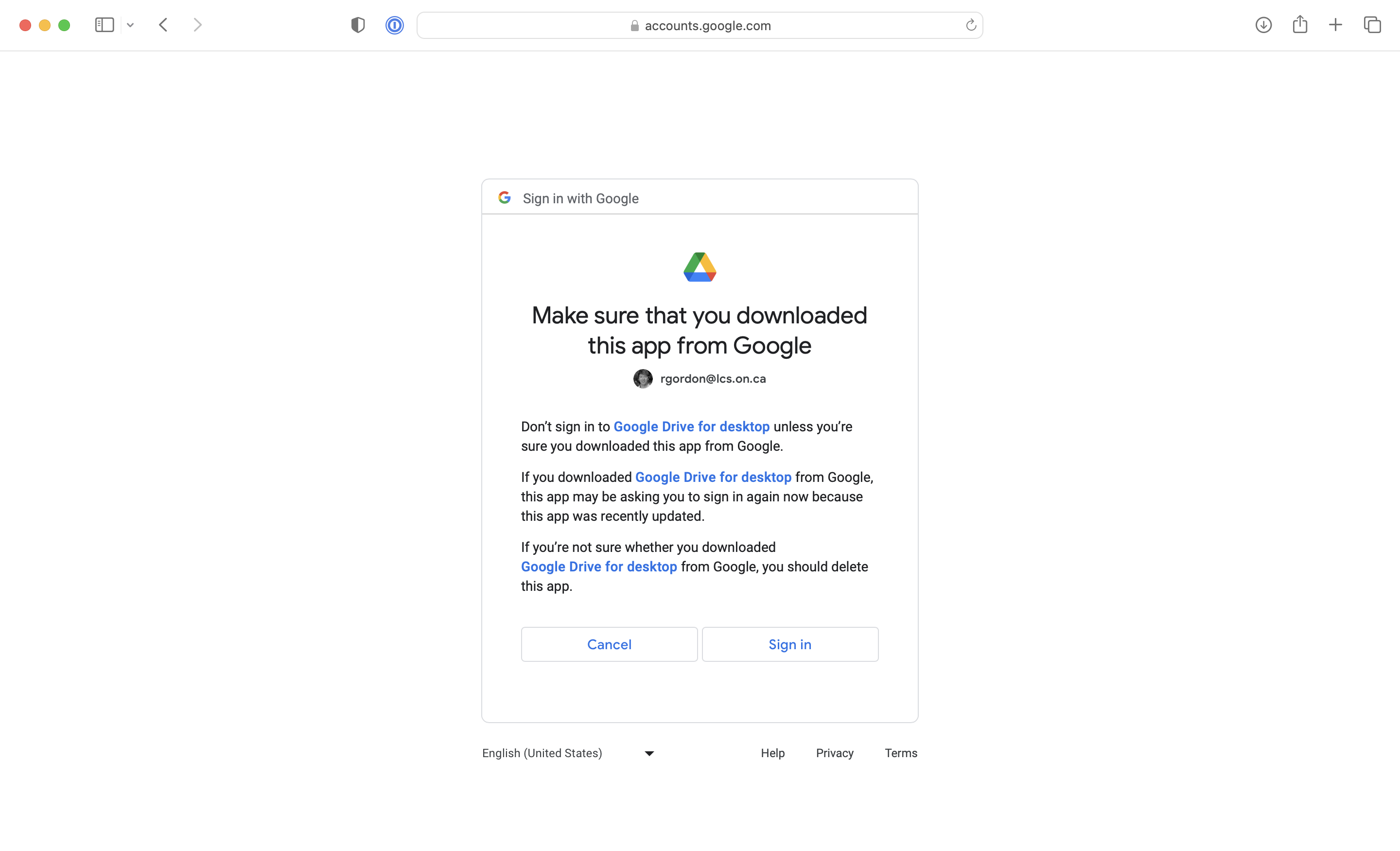1400x851 pixels.
Task: Reload the page with the refresh icon
Action: 970,25
